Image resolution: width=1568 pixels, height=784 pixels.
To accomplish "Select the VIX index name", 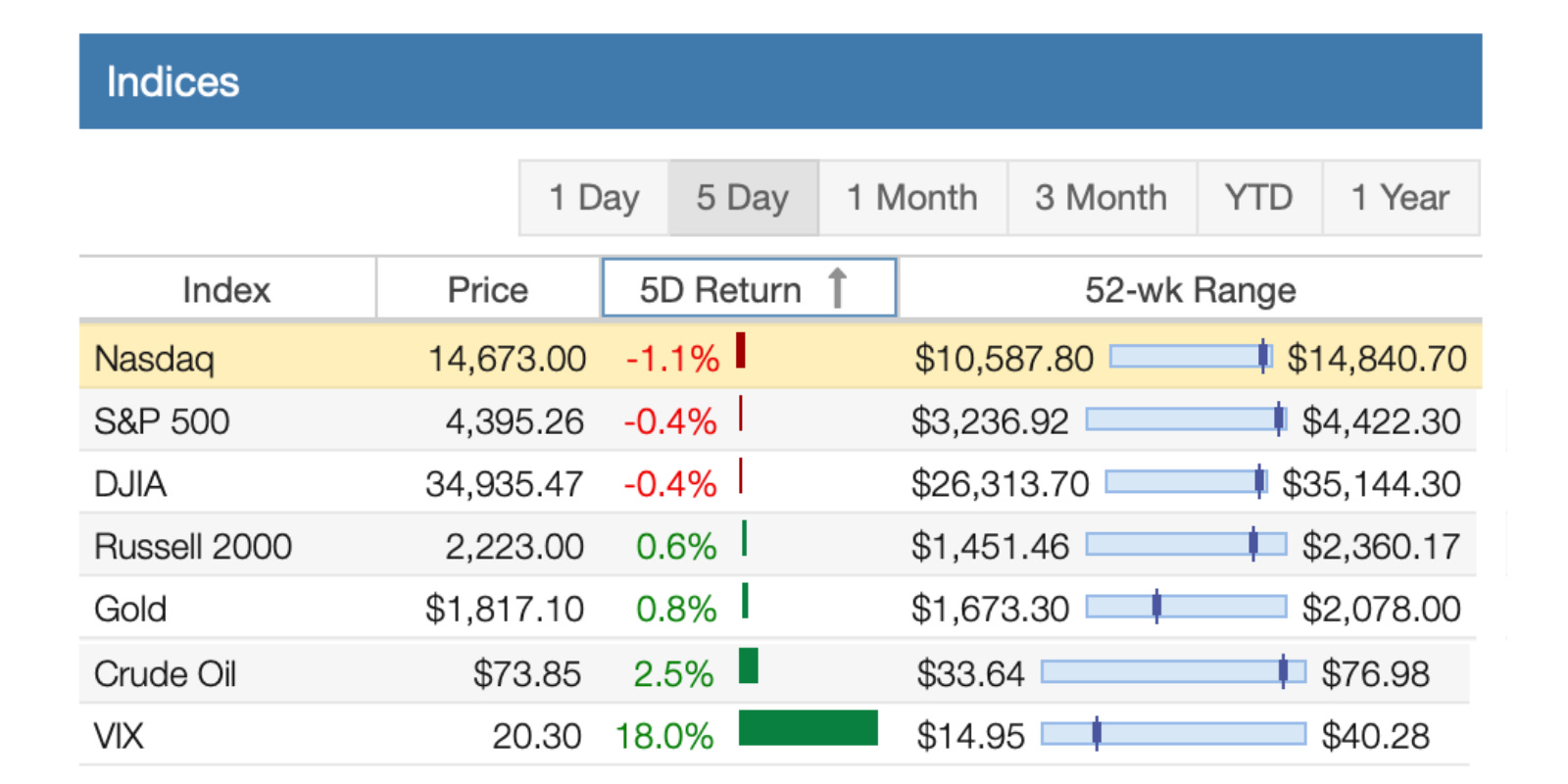I will (119, 736).
